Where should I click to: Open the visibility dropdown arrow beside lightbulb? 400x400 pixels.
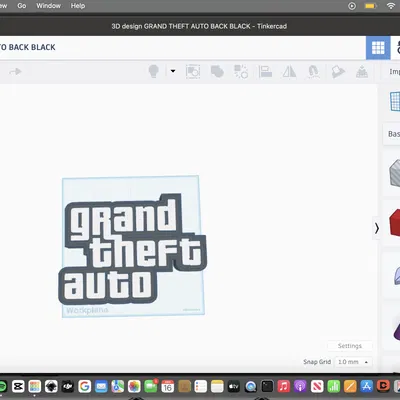tap(173, 71)
